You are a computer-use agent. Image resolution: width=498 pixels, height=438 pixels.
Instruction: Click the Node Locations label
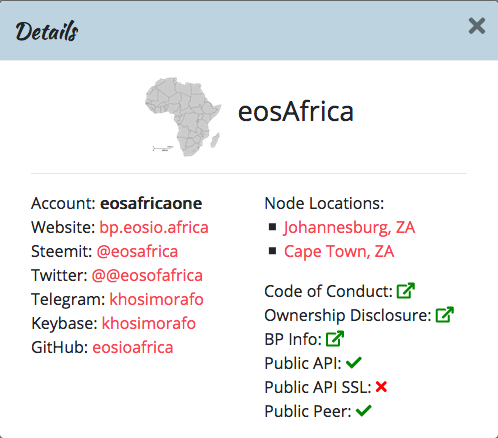pos(324,203)
